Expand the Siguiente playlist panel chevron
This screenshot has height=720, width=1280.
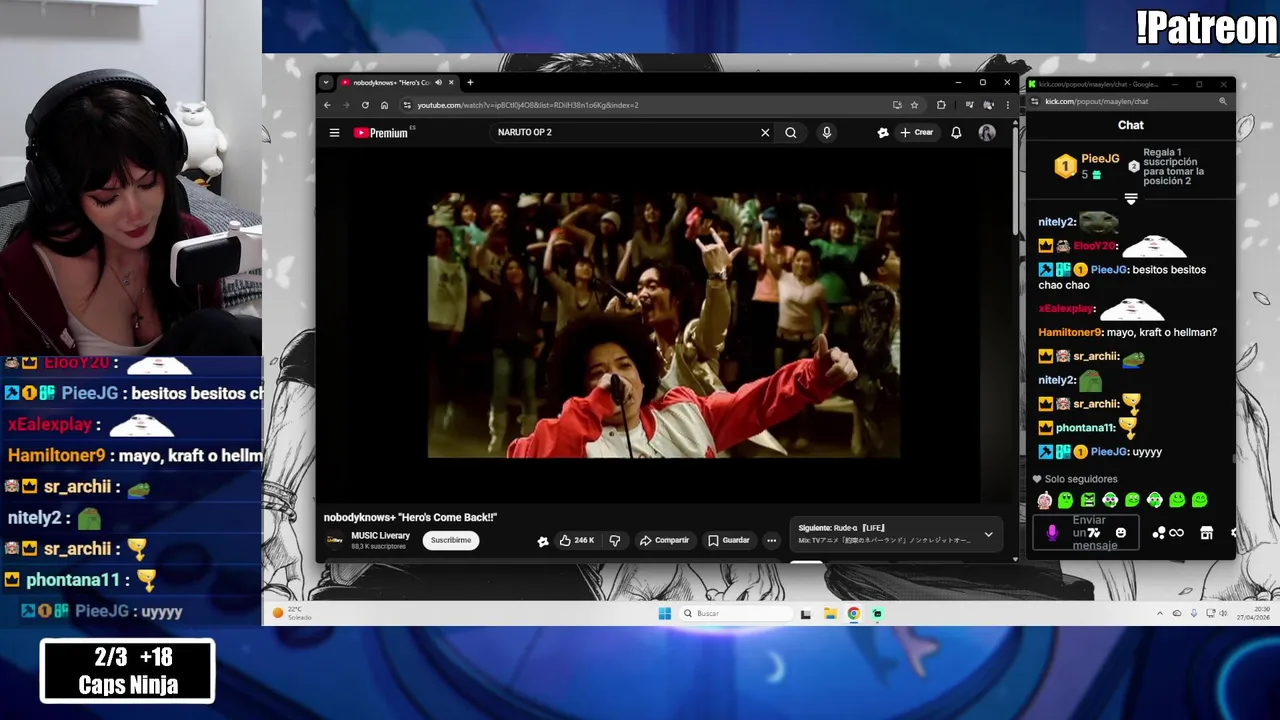[x=988, y=534]
